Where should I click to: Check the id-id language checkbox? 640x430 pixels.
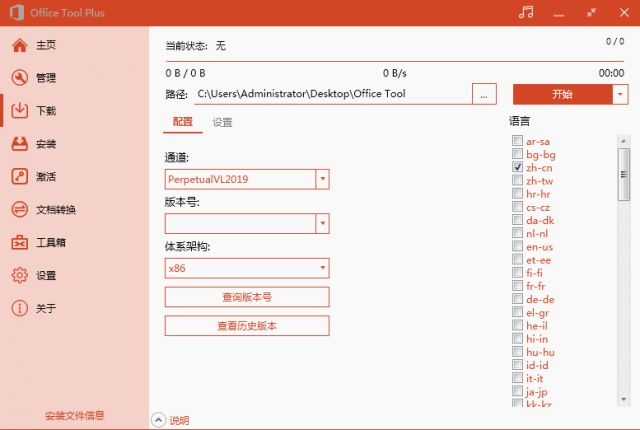pos(518,364)
